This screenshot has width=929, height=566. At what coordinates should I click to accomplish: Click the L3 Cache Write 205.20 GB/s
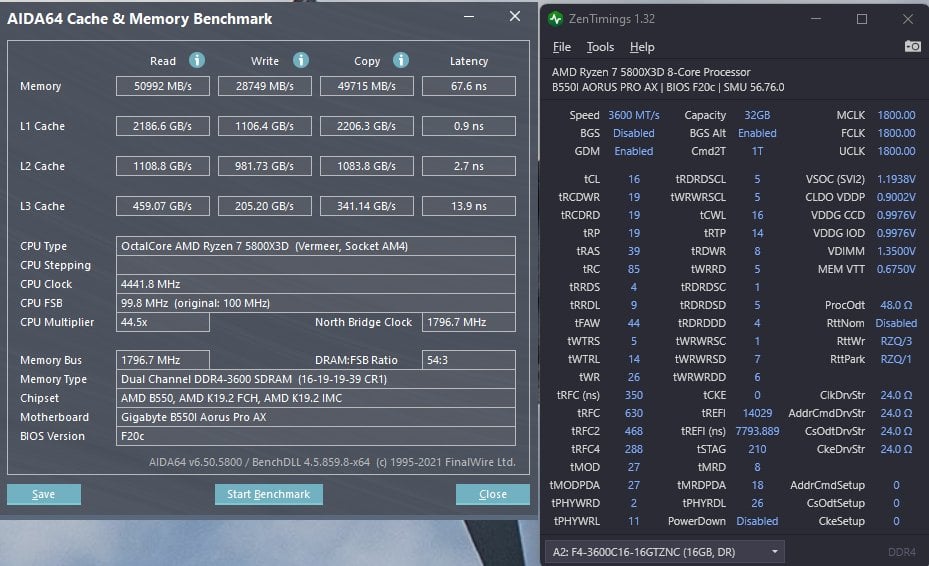tap(265, 206)
